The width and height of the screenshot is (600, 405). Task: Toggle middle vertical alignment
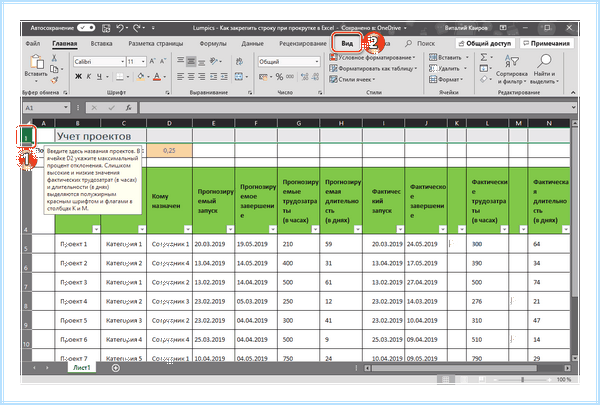191,61
